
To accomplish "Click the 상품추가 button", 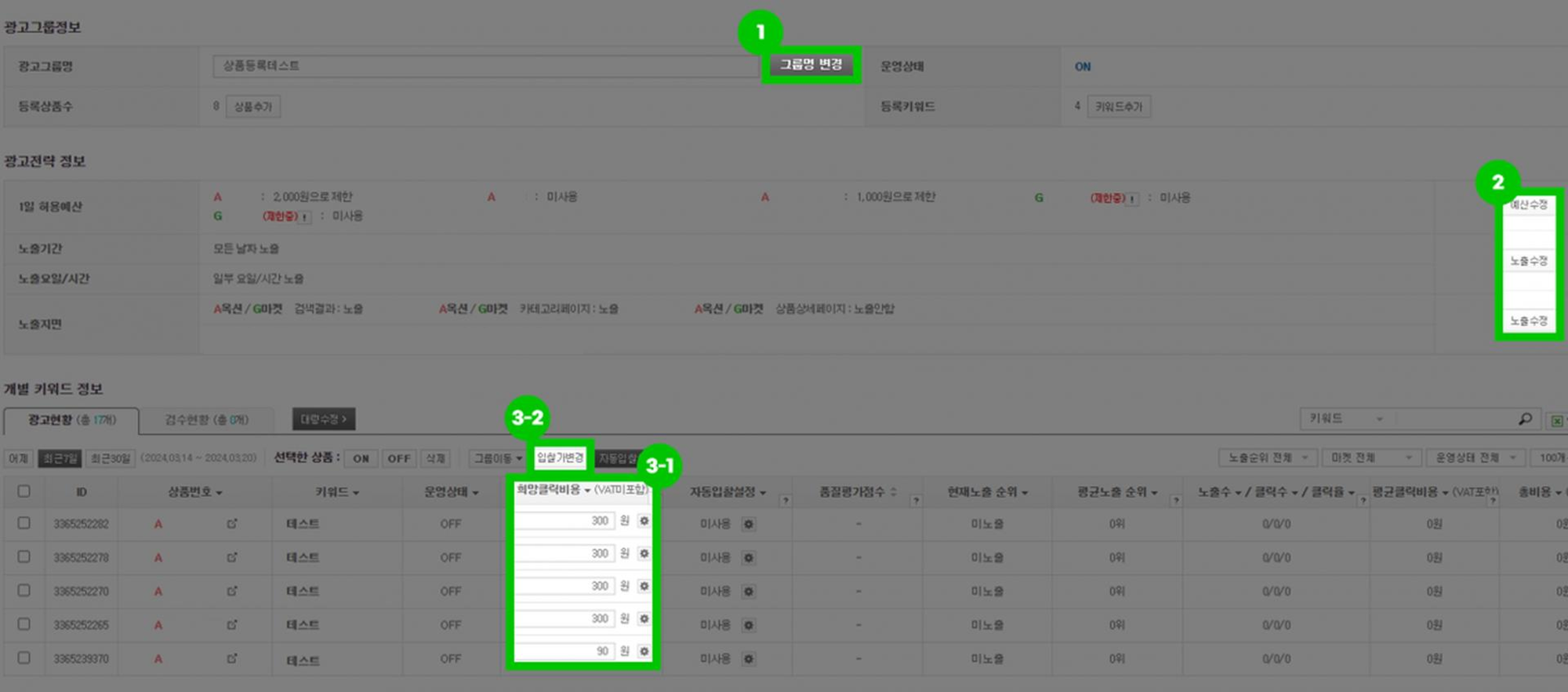I will coord(253,107).
